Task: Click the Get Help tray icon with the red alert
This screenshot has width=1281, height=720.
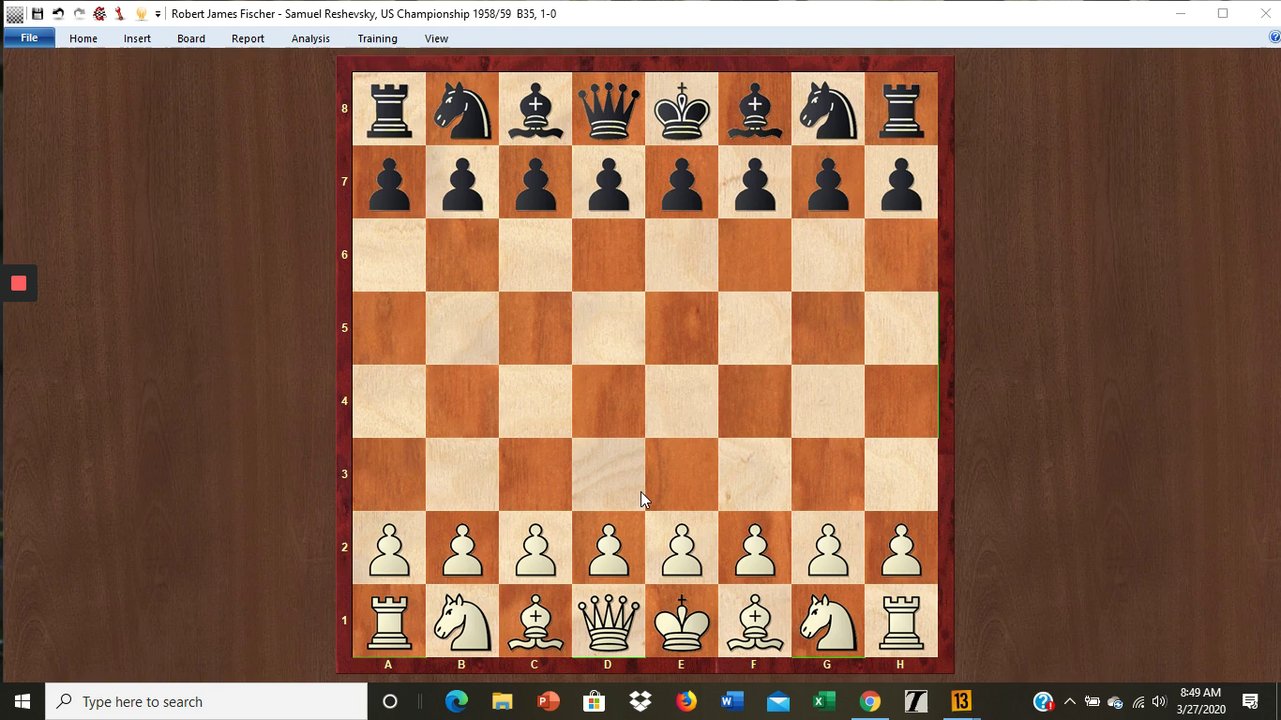Action: click(x=1043, y=702)
